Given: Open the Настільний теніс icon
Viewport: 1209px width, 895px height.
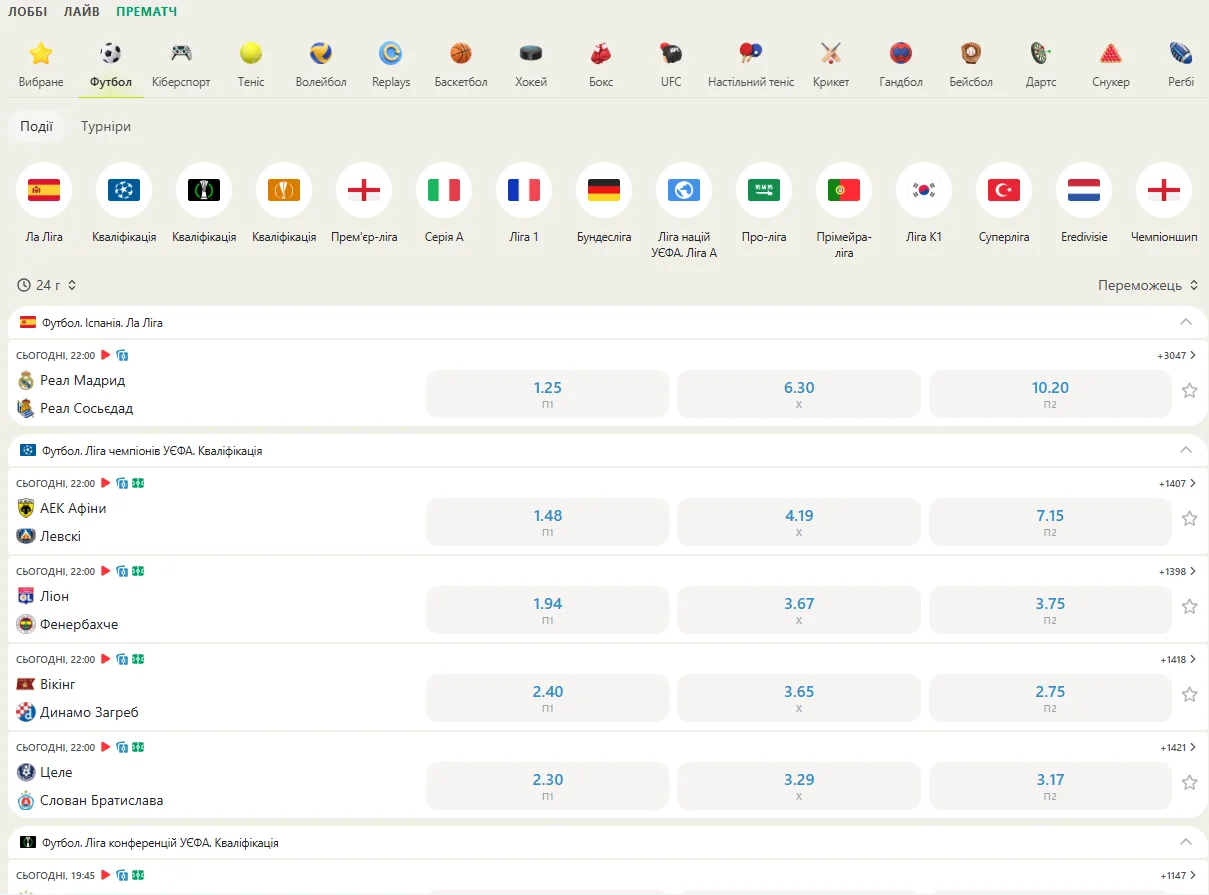Looking at the screenshot, I should tap(751, 53).
